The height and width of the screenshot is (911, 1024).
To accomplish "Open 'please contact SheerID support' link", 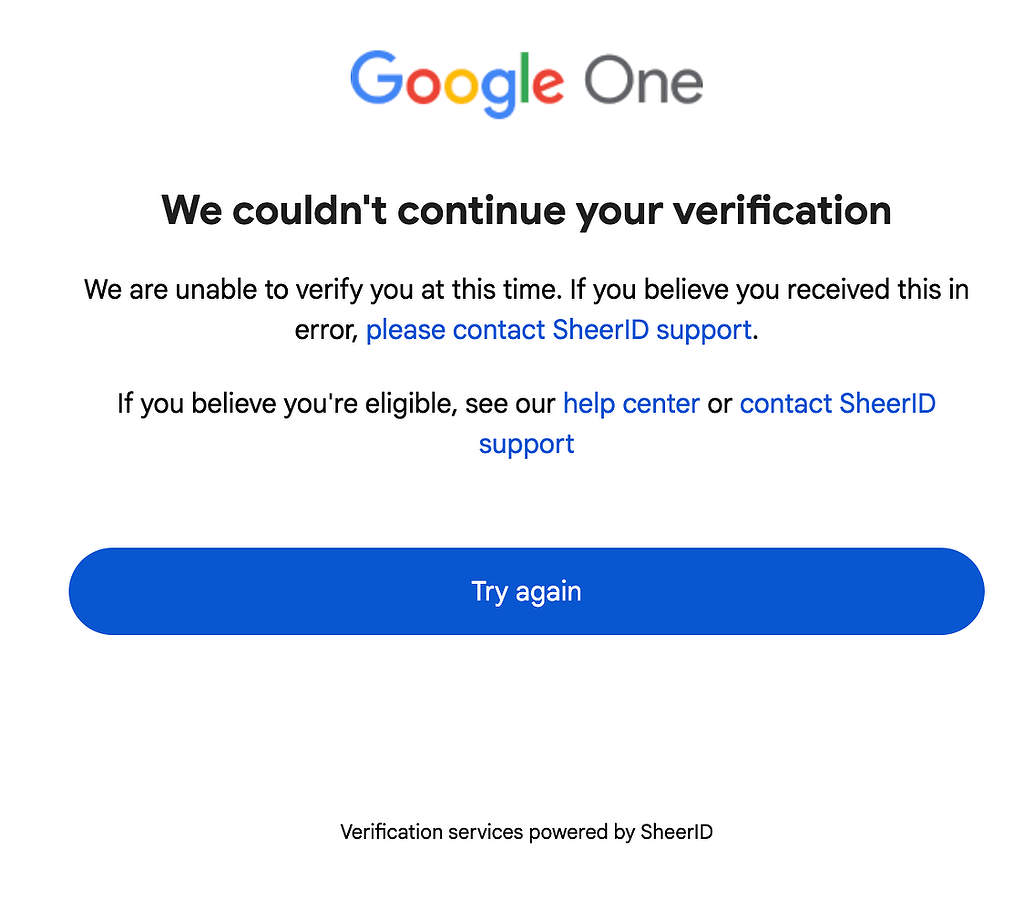I will click(558, 330).
